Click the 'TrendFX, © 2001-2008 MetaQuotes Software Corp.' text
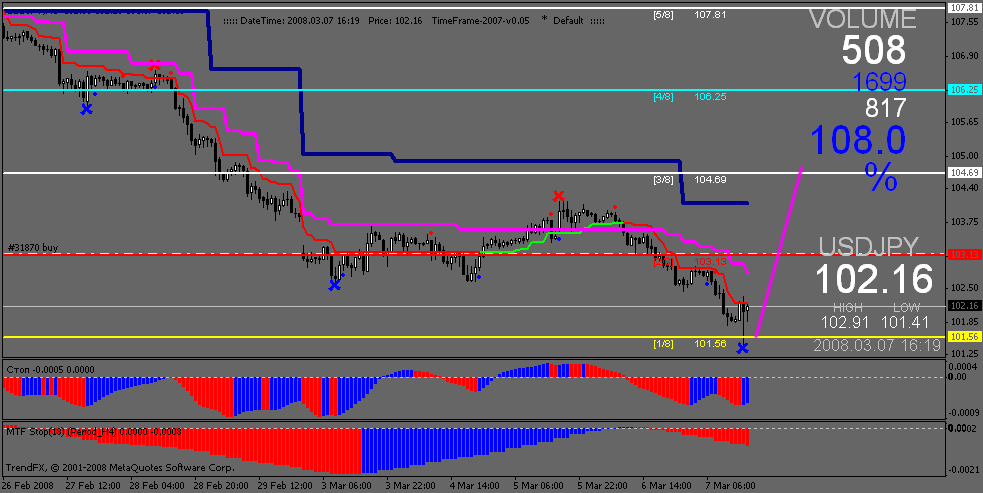 (120, 467)
